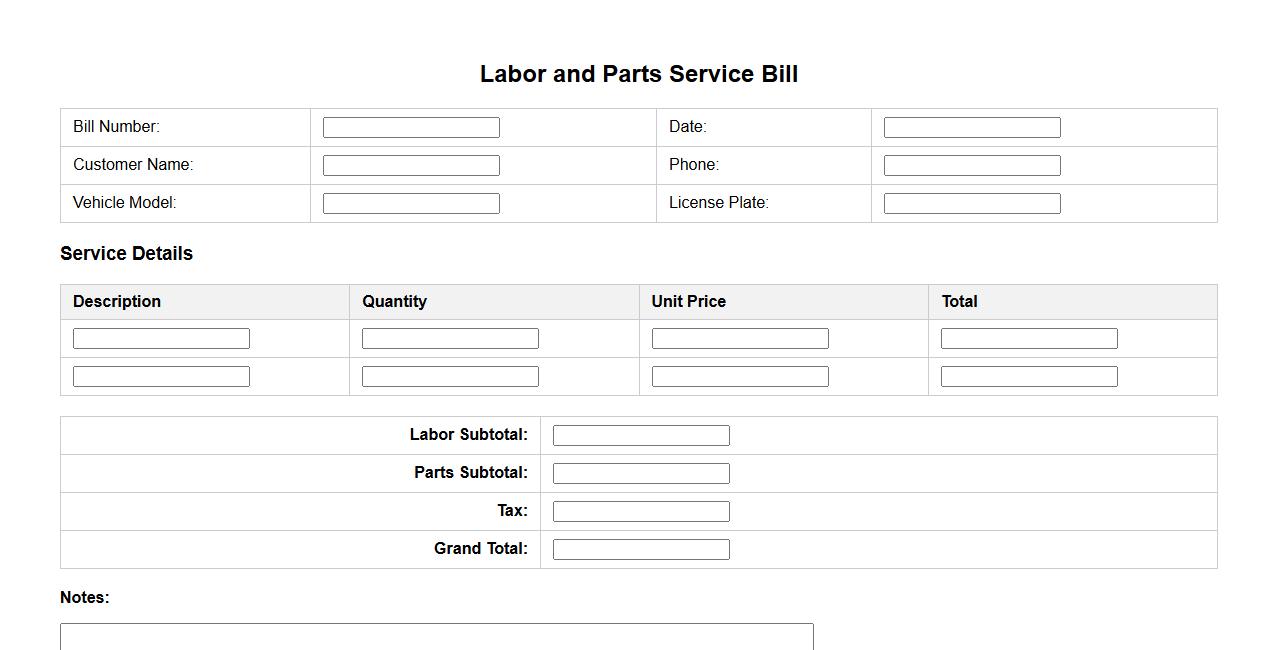Focus the Date input field

972,127
